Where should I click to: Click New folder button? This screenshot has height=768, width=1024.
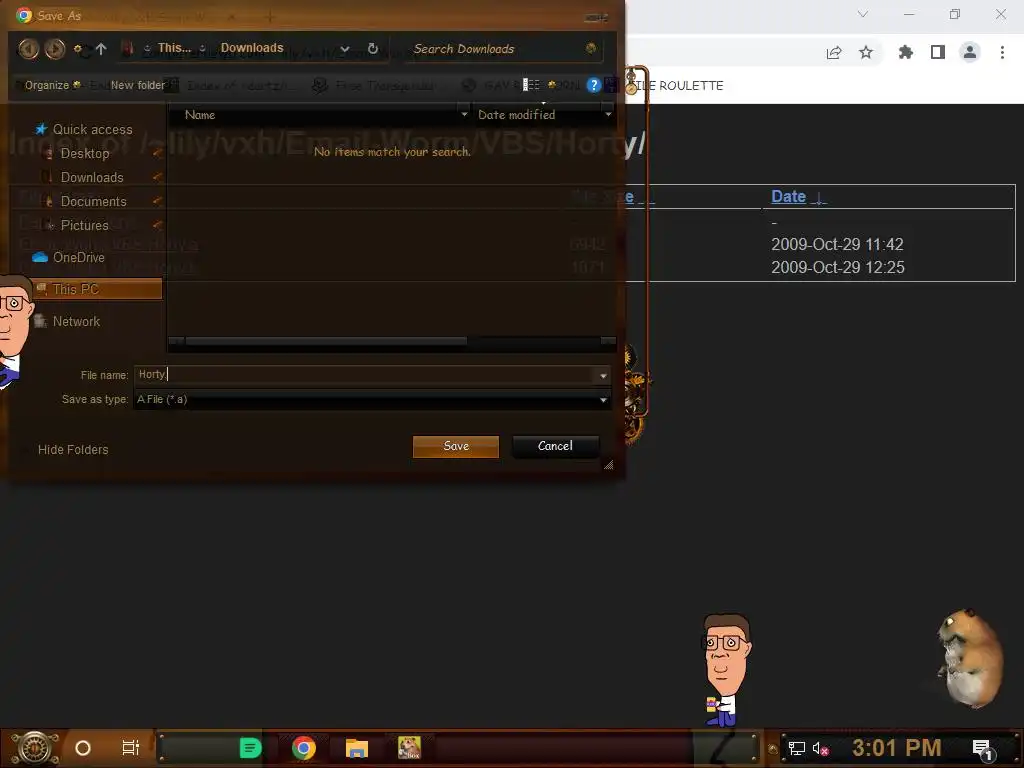(x=138, y=85)
